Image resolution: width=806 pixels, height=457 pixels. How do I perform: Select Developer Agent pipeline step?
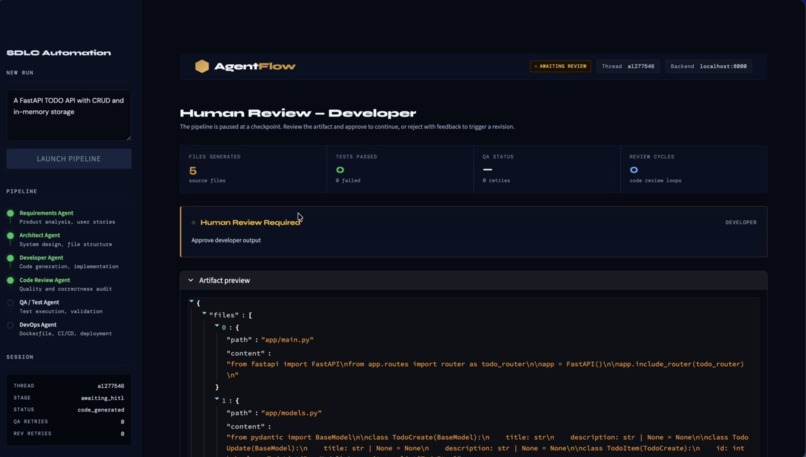pos(69,262)
